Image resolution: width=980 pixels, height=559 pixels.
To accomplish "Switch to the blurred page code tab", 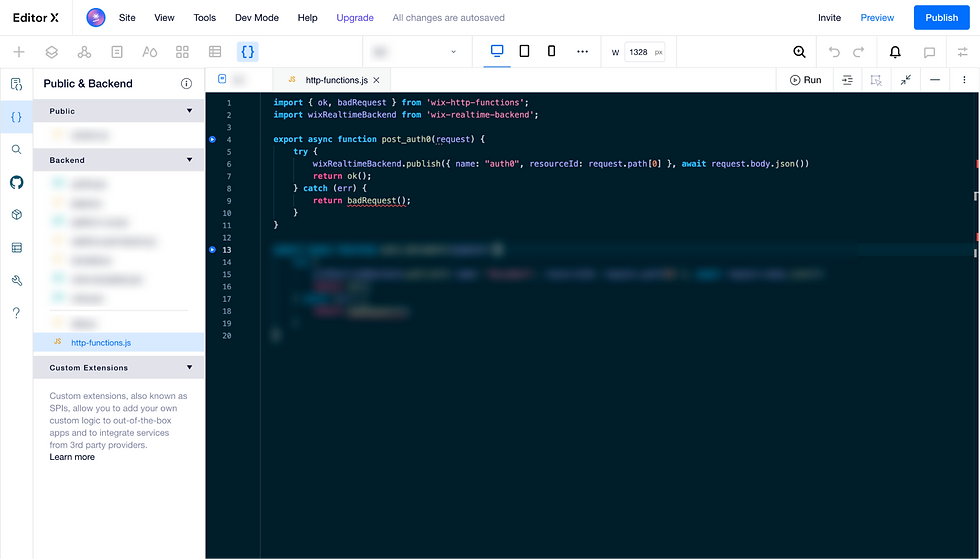I will coord(239,79).
